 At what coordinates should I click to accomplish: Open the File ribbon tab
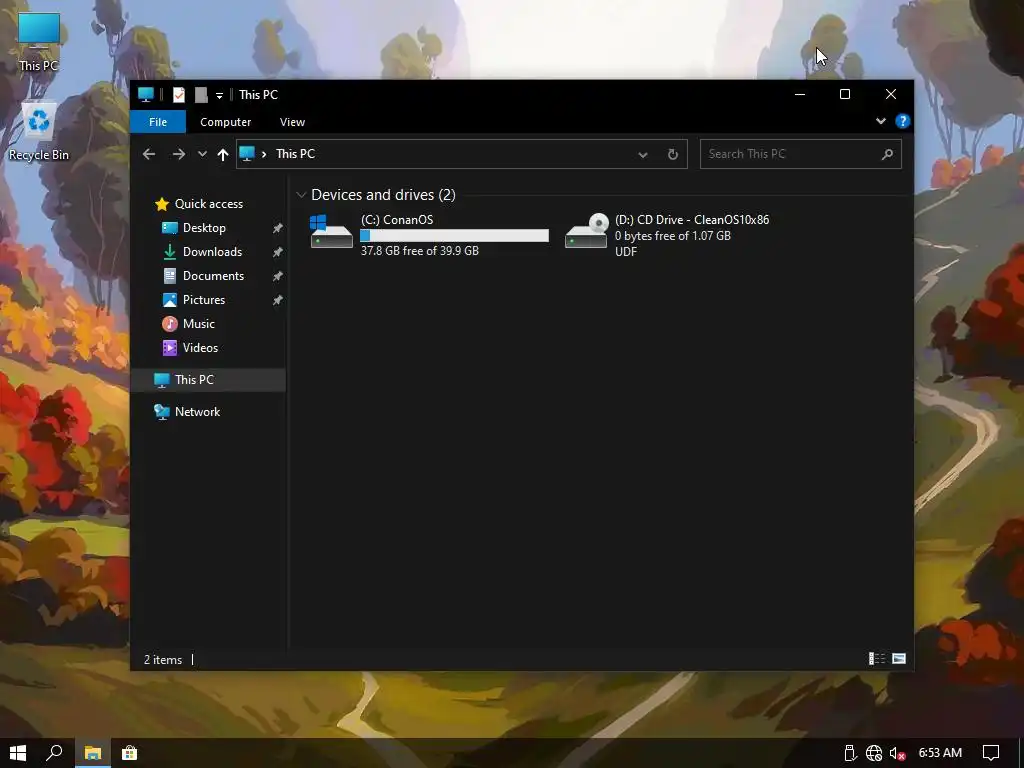pos(158,122)
